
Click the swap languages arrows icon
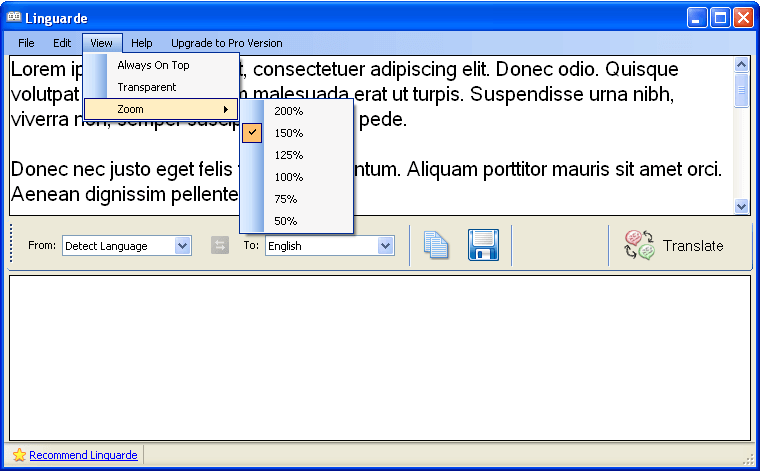point(220,246)
